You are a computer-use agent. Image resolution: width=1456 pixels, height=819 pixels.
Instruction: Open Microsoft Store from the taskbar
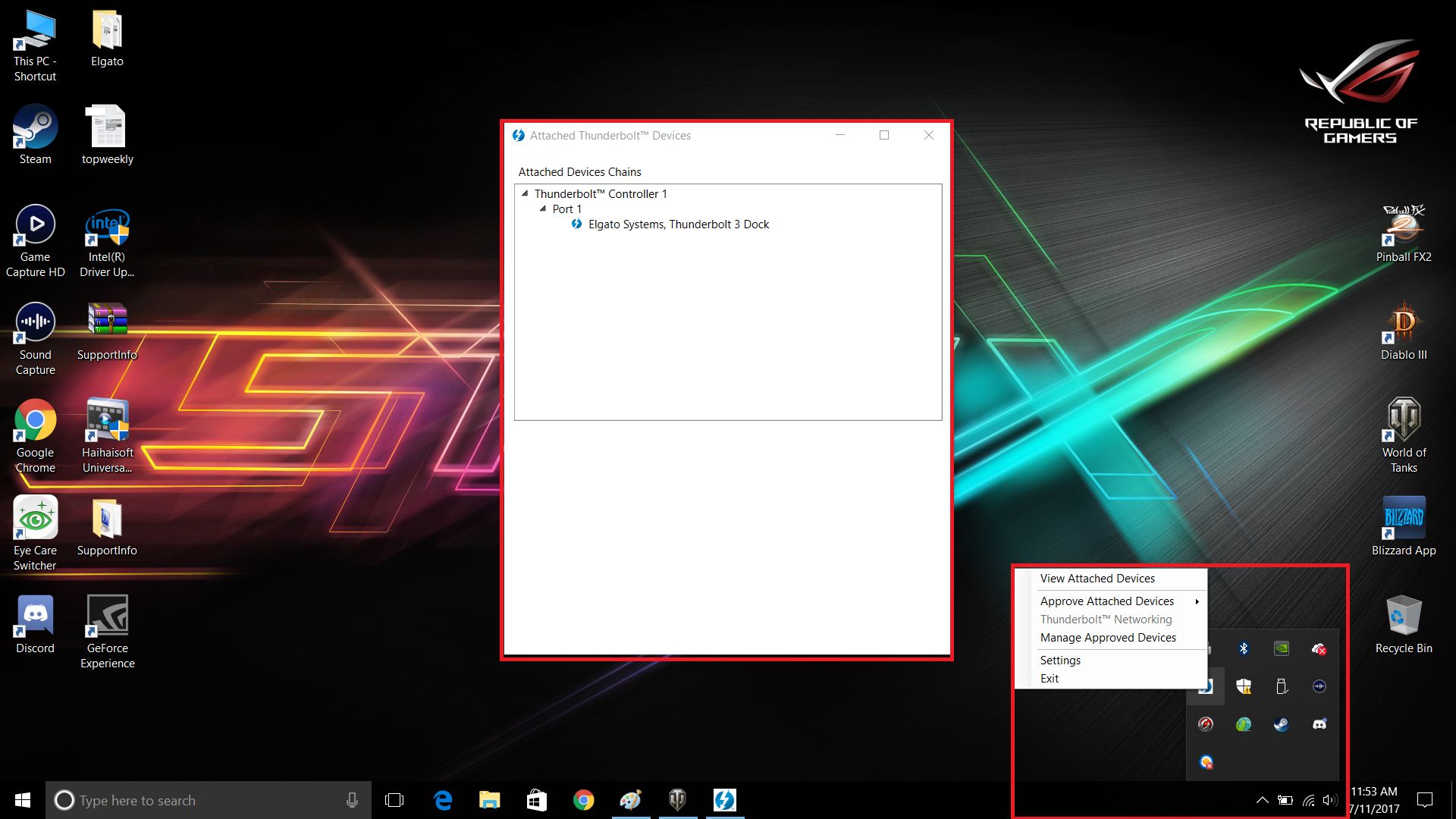(x=537, y=800)
